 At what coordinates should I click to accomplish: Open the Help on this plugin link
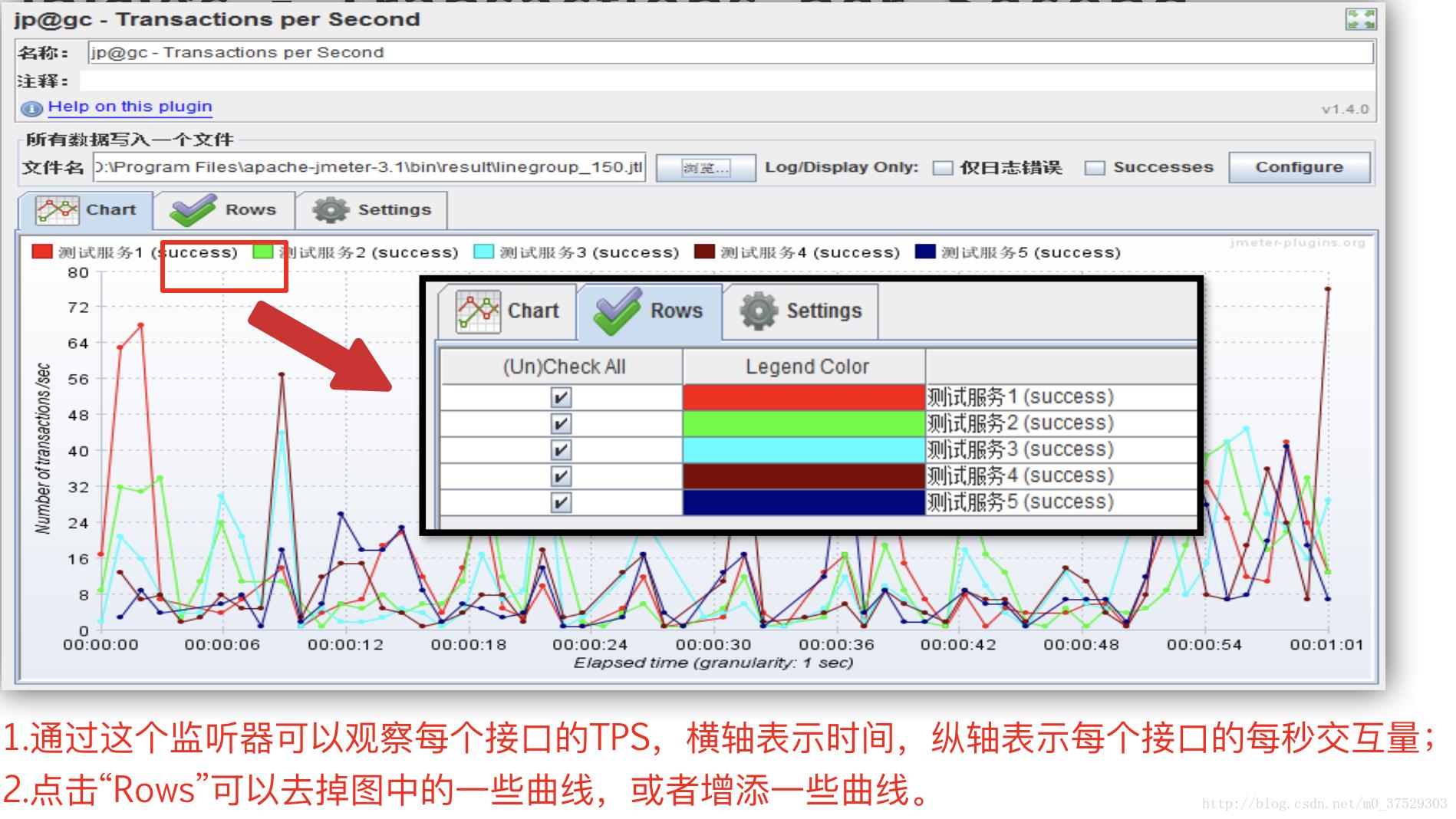[129, 107]
